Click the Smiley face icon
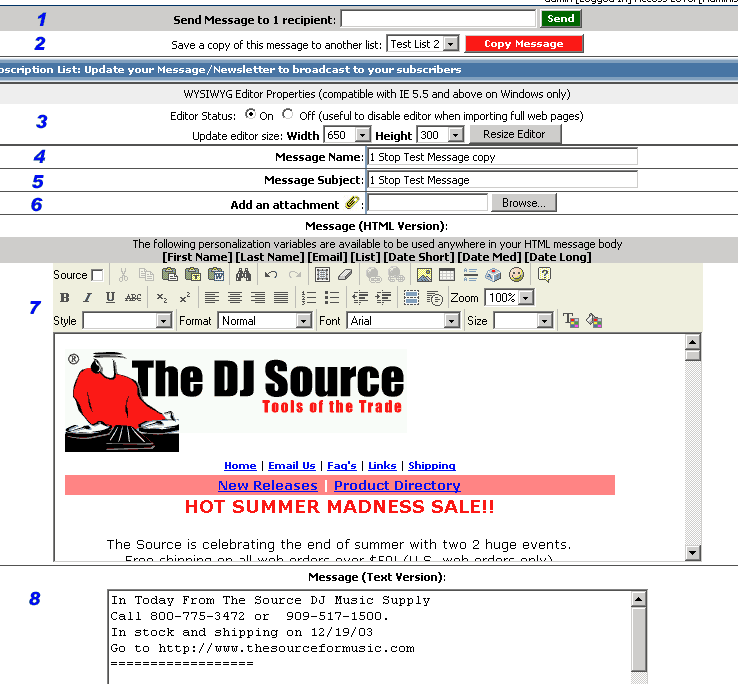 (x=516, y=275)
